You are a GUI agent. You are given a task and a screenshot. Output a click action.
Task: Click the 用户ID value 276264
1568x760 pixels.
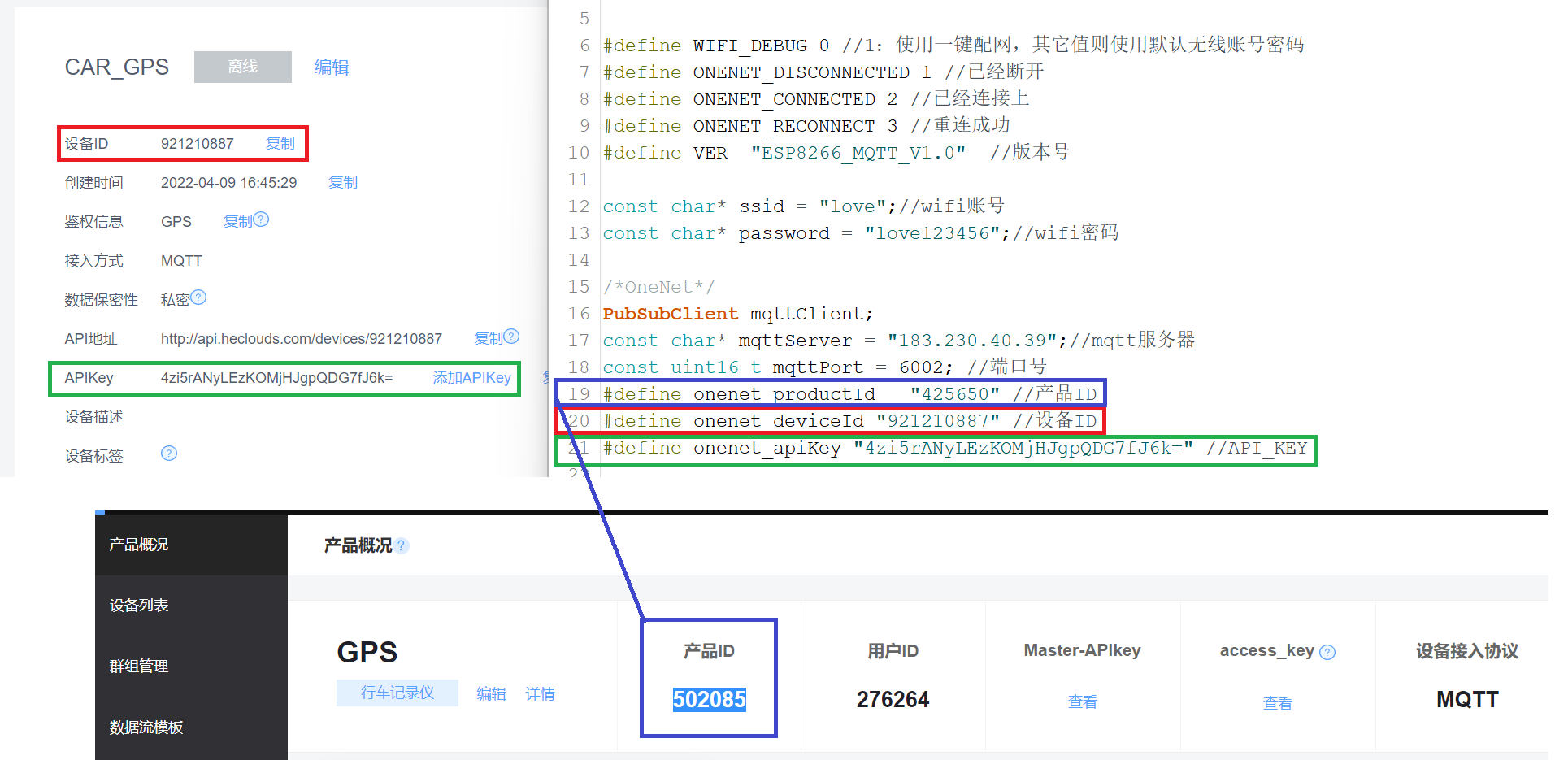tap(893, 699)
